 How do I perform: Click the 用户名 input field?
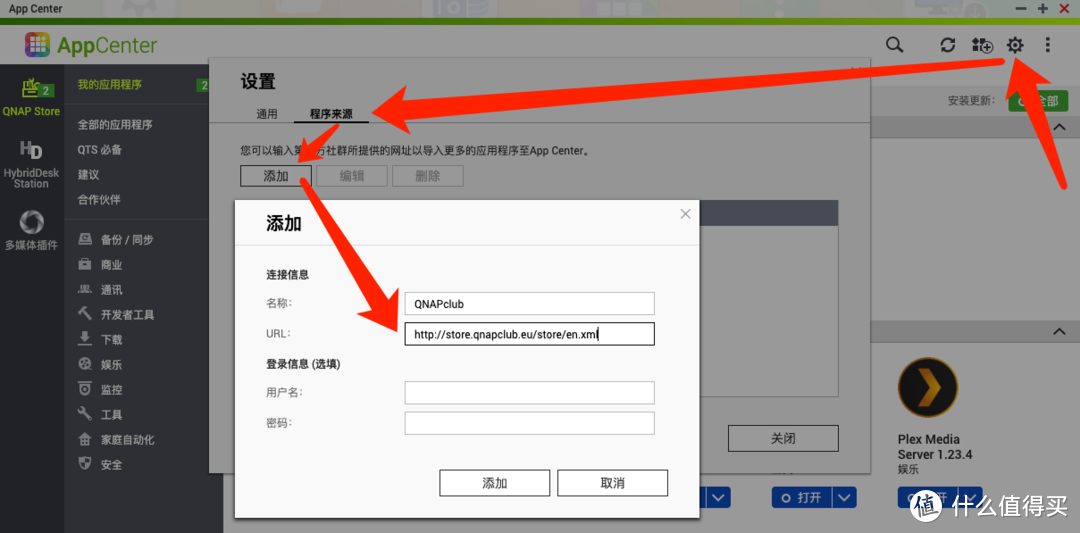530,393
